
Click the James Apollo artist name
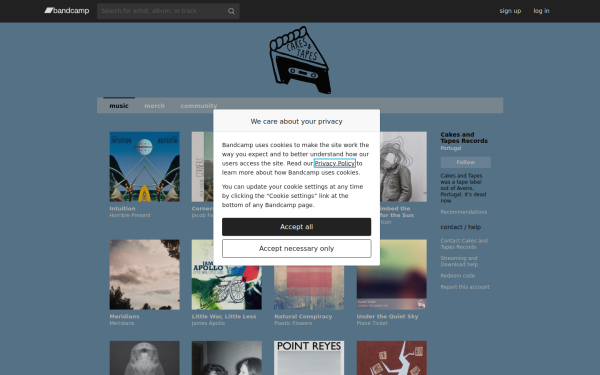(x=208, y=323)
